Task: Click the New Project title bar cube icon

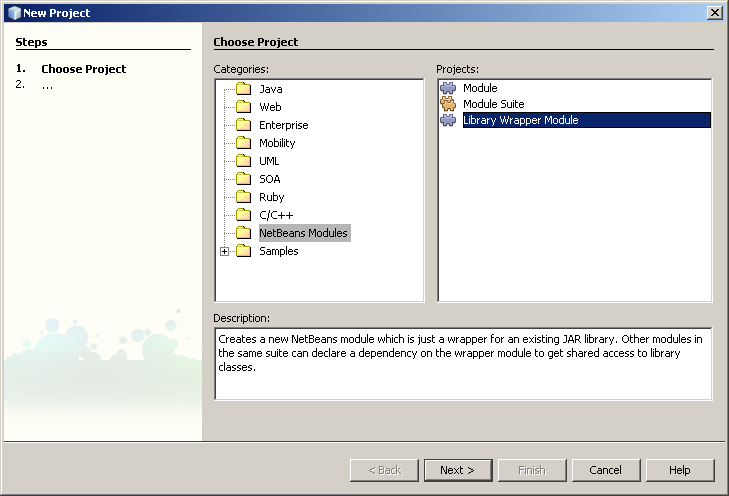Action: pos(14,13)
